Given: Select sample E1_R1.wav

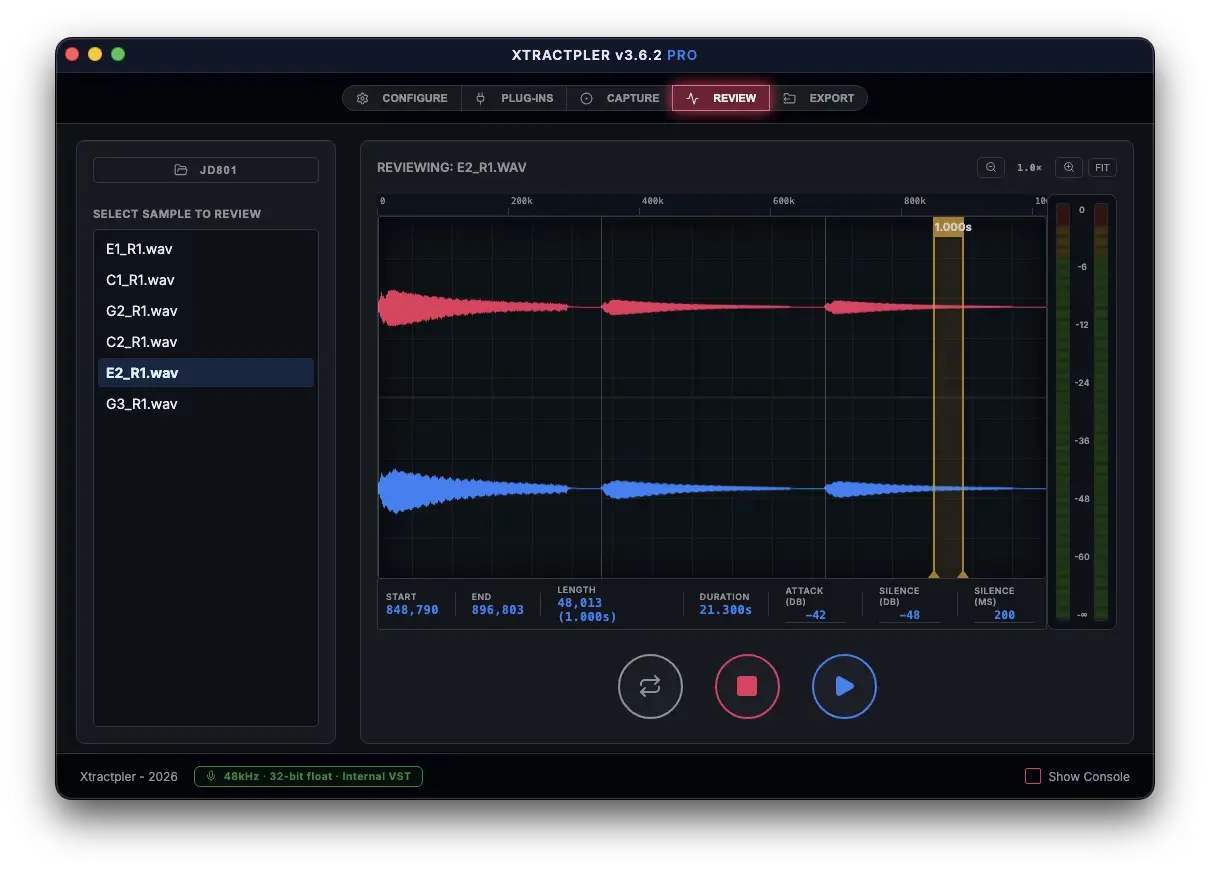Looking at the screenshot, I should 206,249.
